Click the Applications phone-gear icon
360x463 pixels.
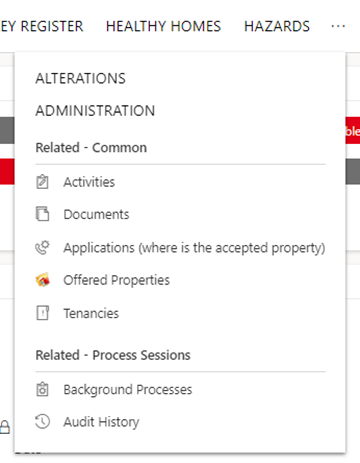point(42,248)
